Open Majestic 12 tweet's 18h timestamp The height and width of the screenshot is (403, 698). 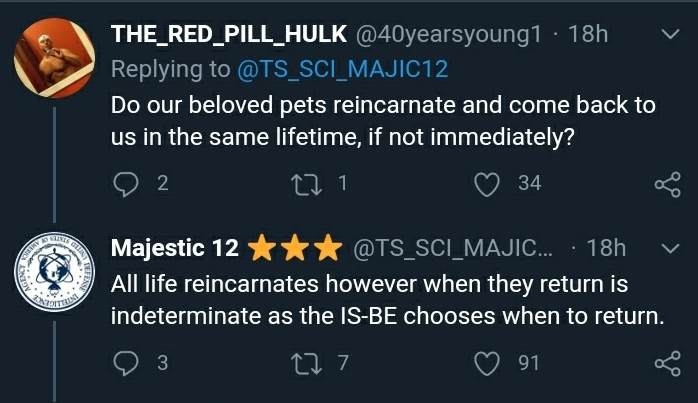pos(606,248)
